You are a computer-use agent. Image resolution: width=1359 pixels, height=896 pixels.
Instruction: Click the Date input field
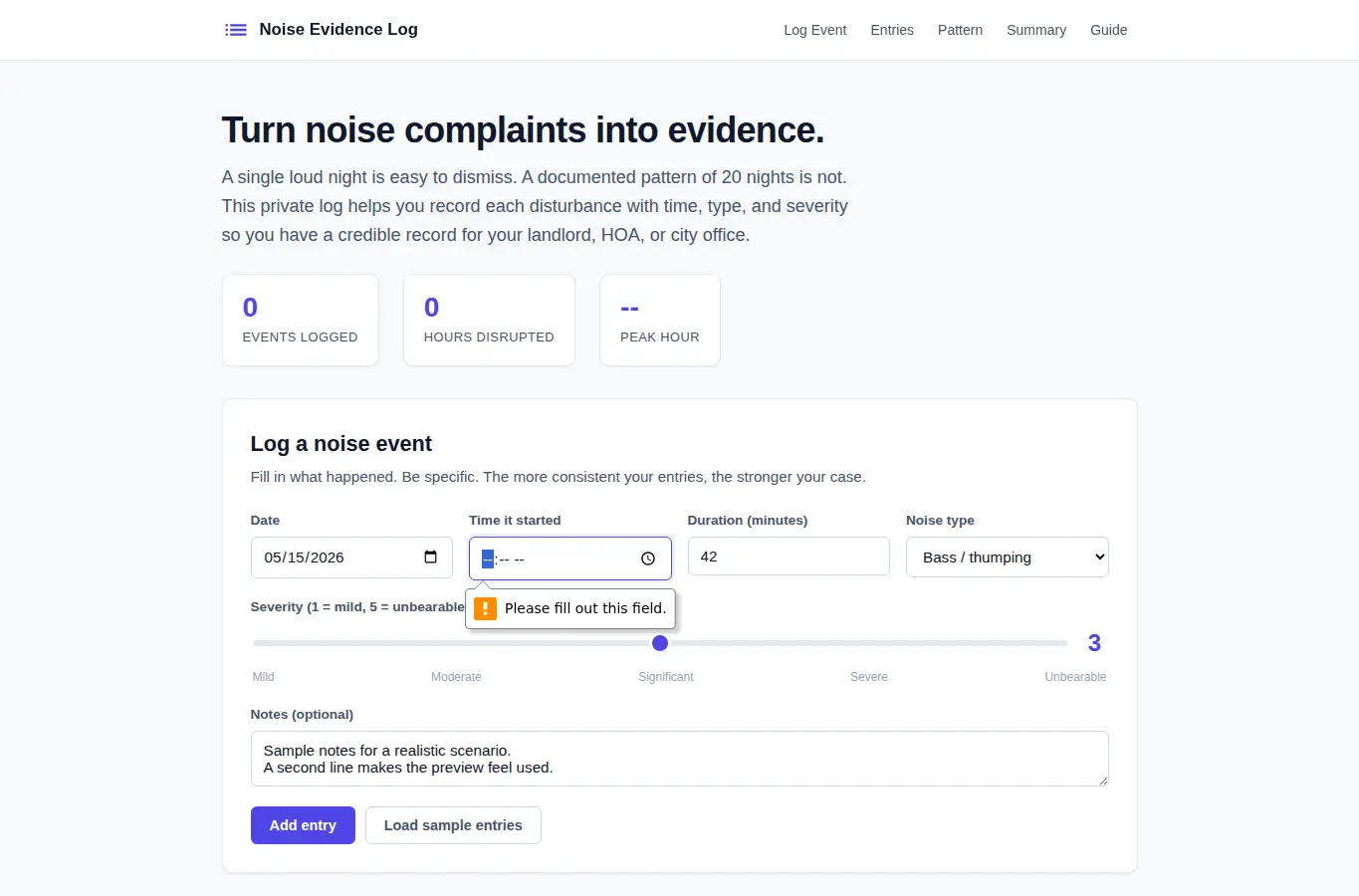coord(351,558)
